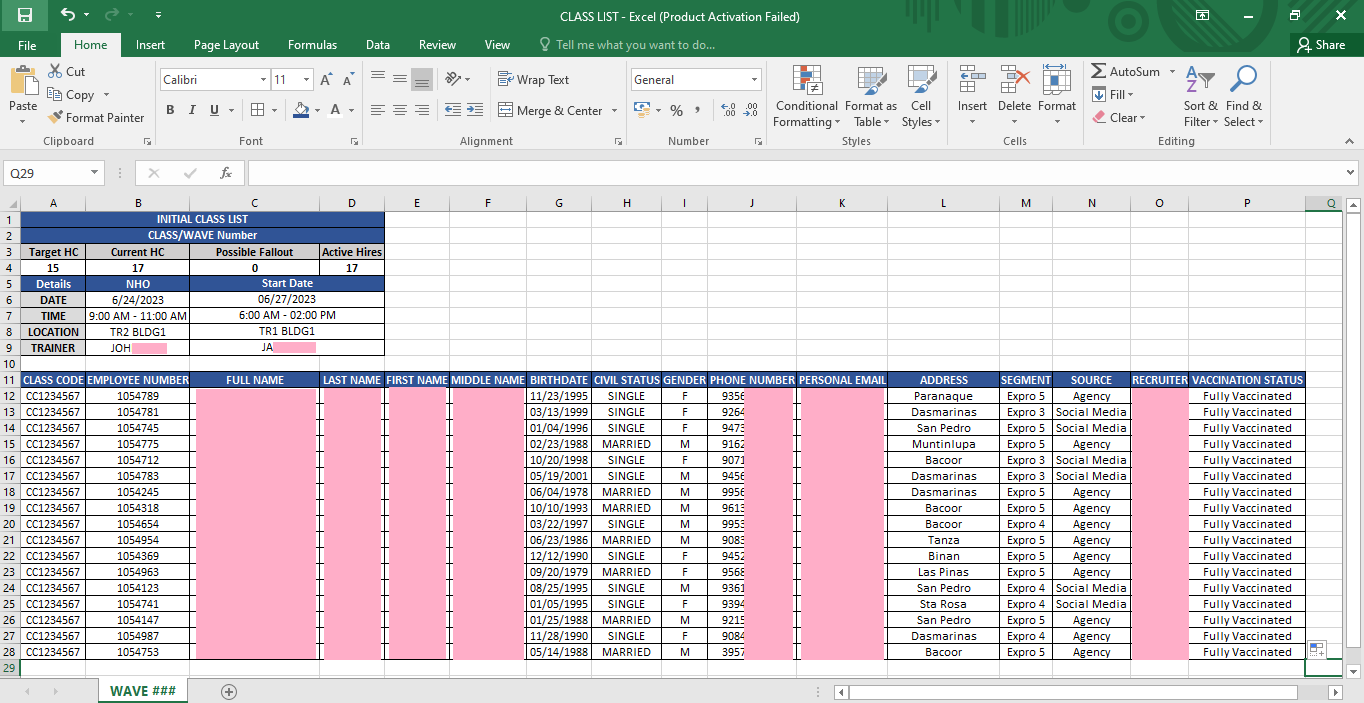
Task: Cut the selected cells
Action: pyautogui.click(x=67, y=72)
